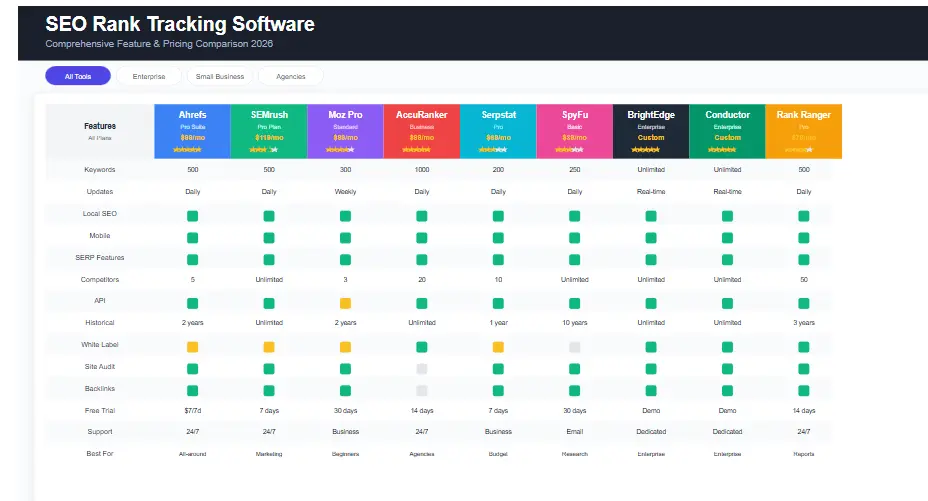
Task: Click the SpyFu API green indicator
Action: (574, 303)
